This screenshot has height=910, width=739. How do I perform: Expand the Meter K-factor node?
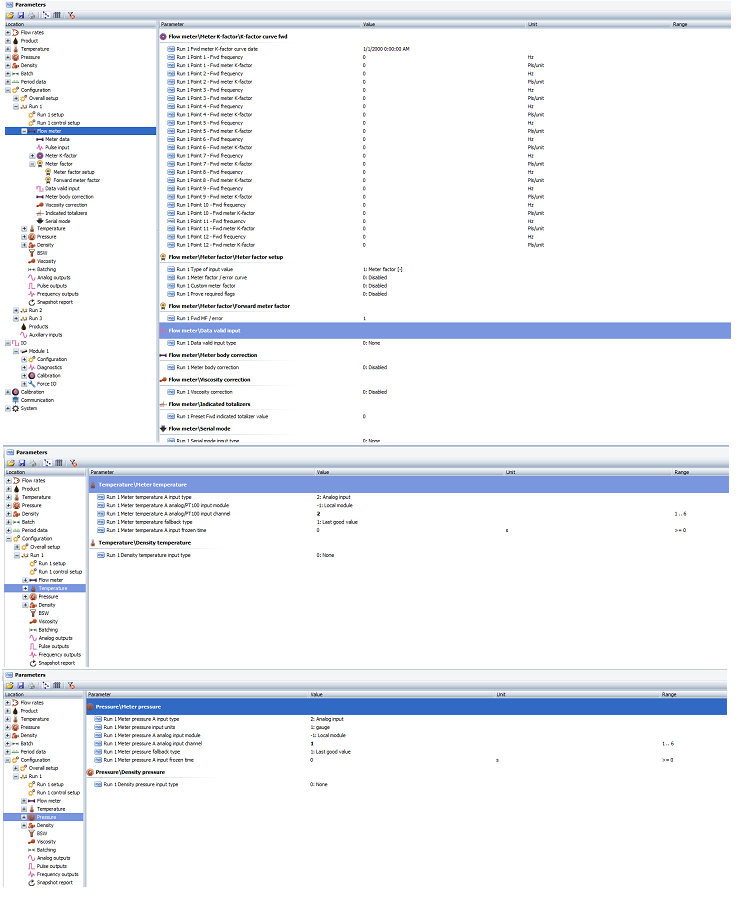(x=33, y=156)
